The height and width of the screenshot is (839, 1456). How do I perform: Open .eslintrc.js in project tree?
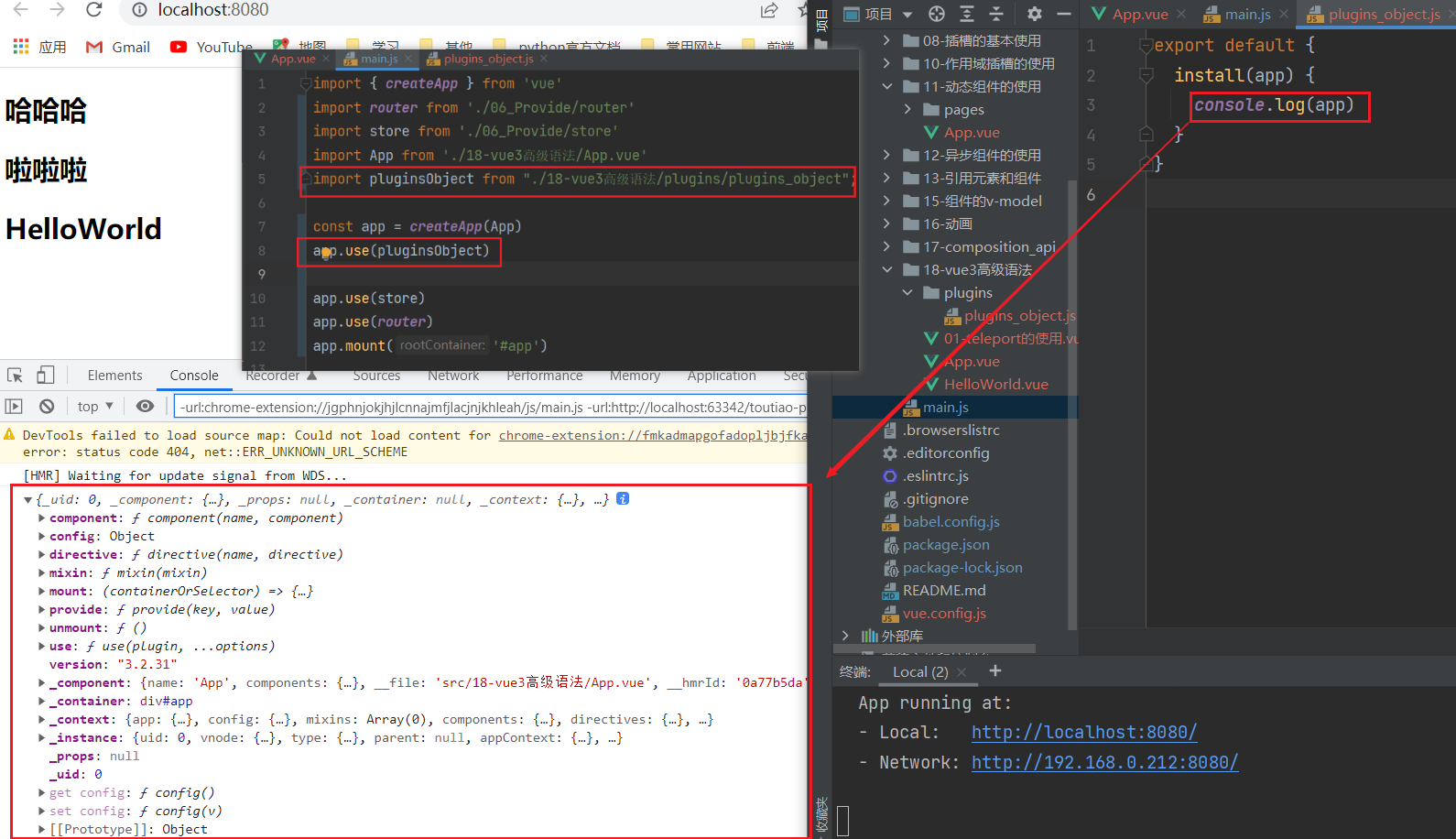pyautogui.click(x=925, y=475)
